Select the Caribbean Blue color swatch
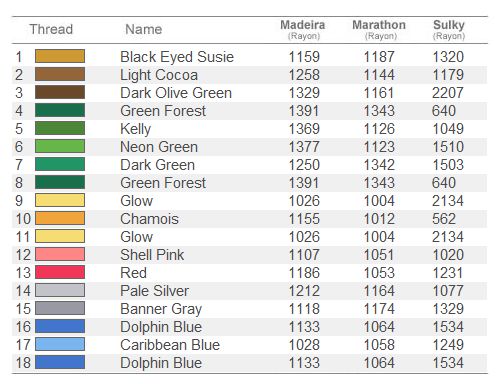 pyautogui.click(x=60, y=344)
